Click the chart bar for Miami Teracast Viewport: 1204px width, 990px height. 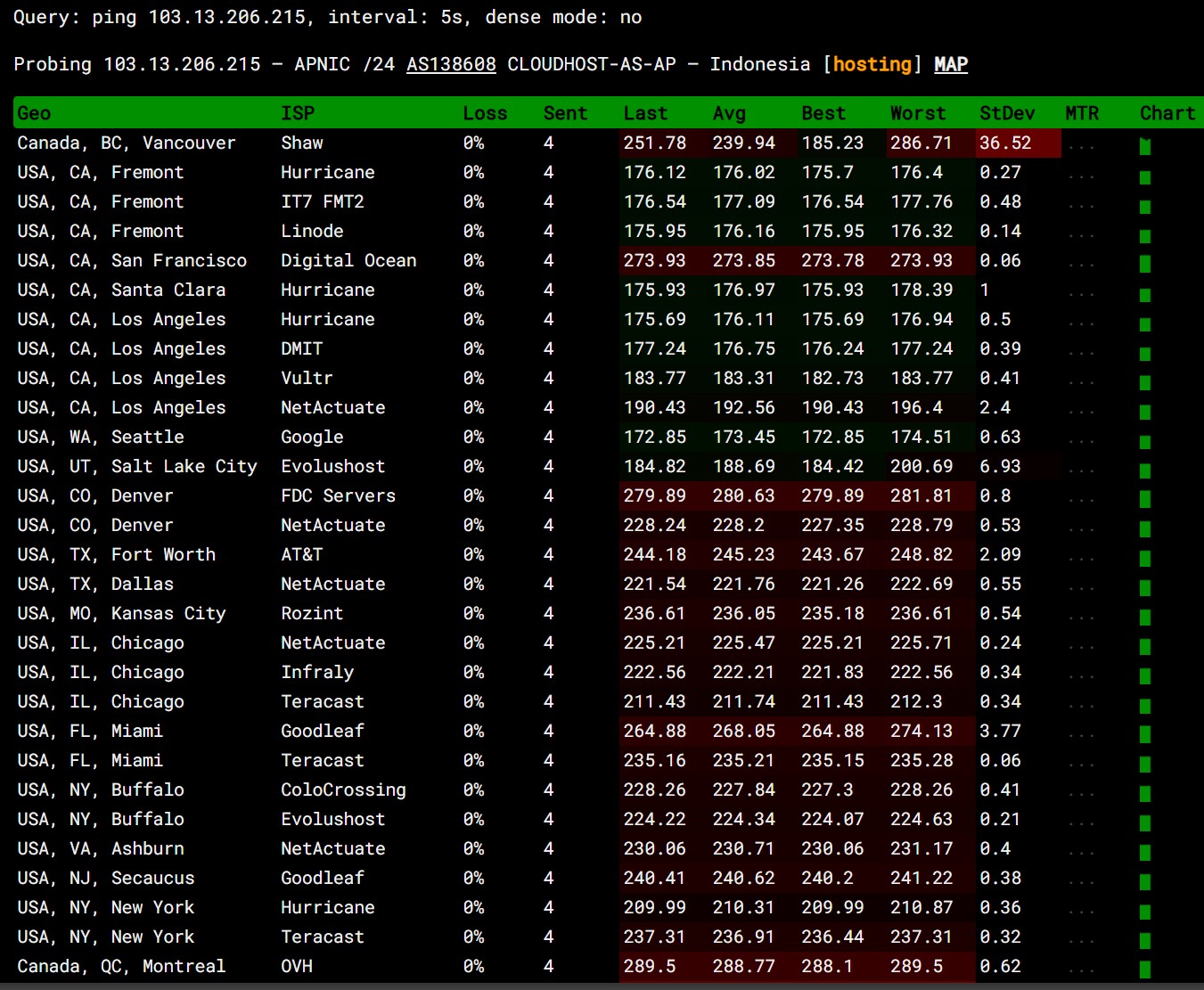pyautogui.click(x=1145, y=765)
